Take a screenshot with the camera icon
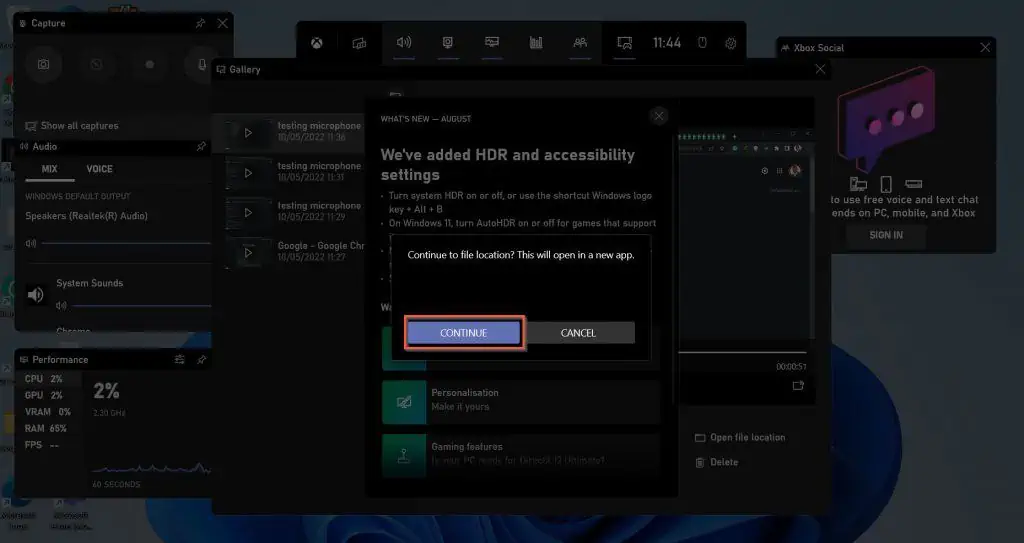The image size is (1024, 543). point(44,64)
